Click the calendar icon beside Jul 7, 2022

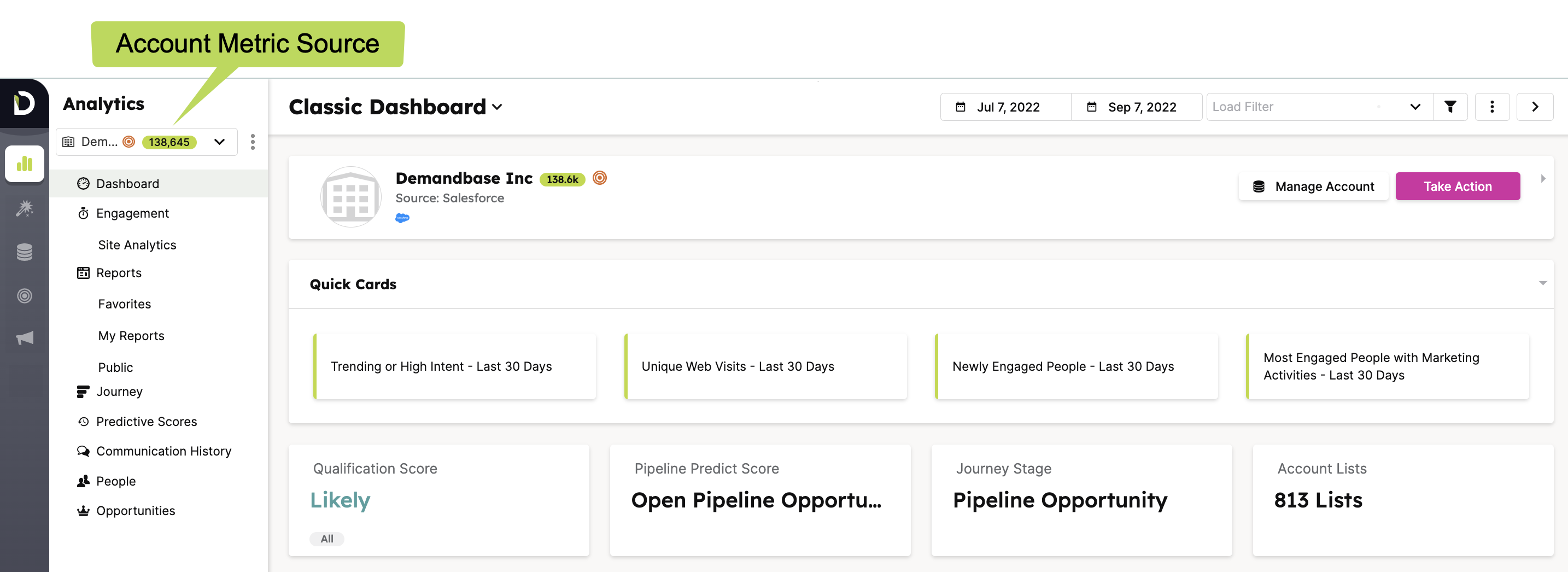pyautogui.click(x=961, y=107)
